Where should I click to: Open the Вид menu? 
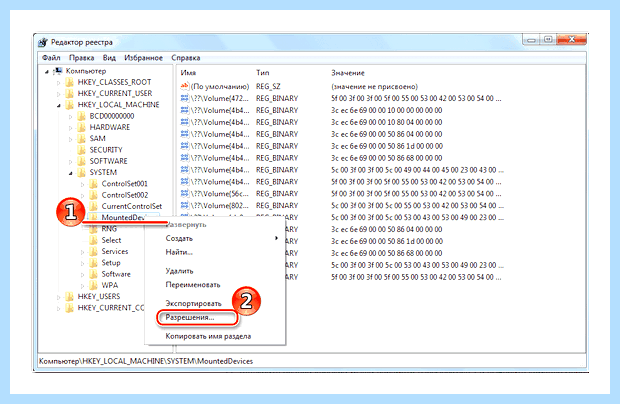pyautogui.click(x=109, y=58)
